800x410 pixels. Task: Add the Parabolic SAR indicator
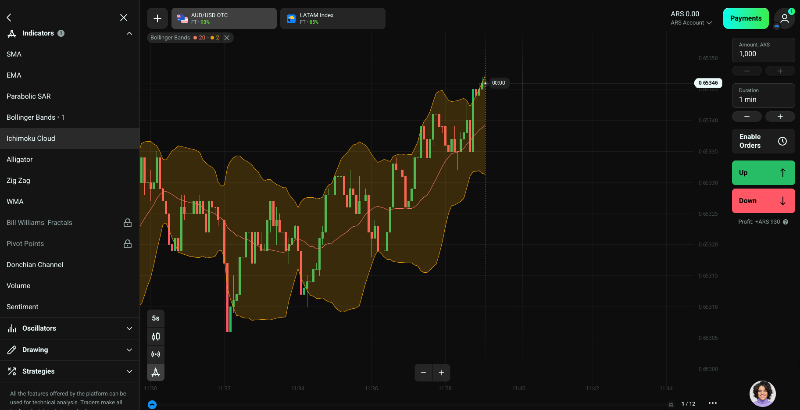coord(69,96)
